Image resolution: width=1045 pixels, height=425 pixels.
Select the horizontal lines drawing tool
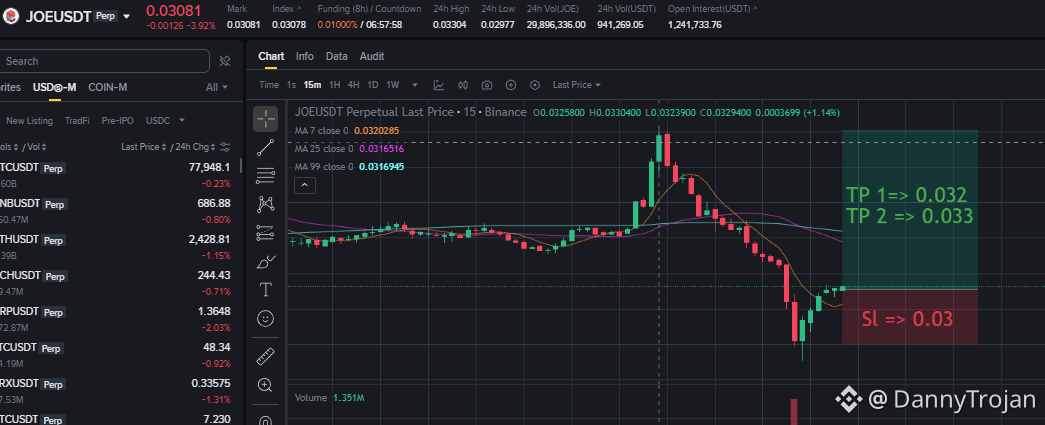[266, 177]
